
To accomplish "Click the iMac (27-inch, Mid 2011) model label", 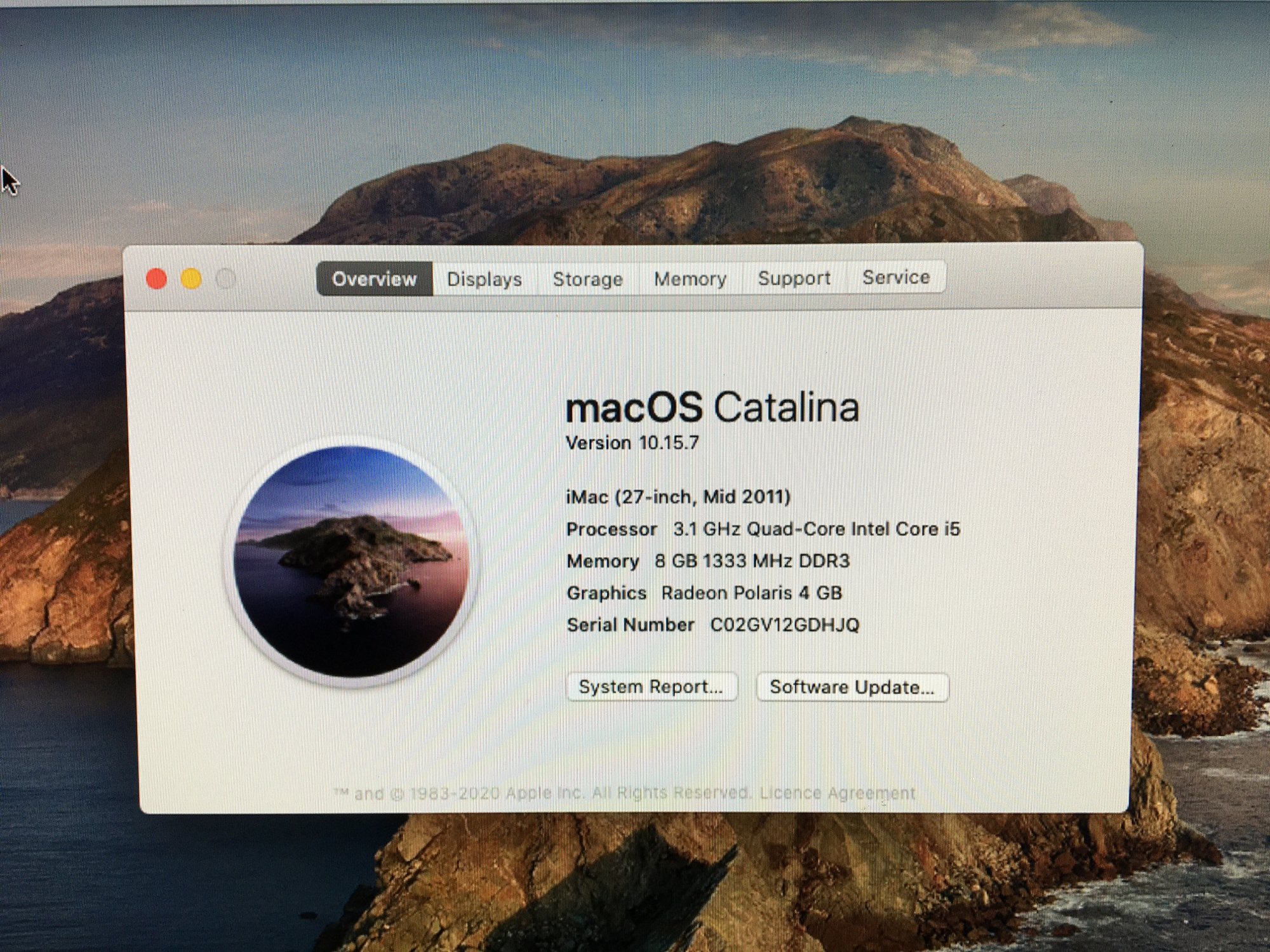I will pyautogui.click(x=678, y=497).
